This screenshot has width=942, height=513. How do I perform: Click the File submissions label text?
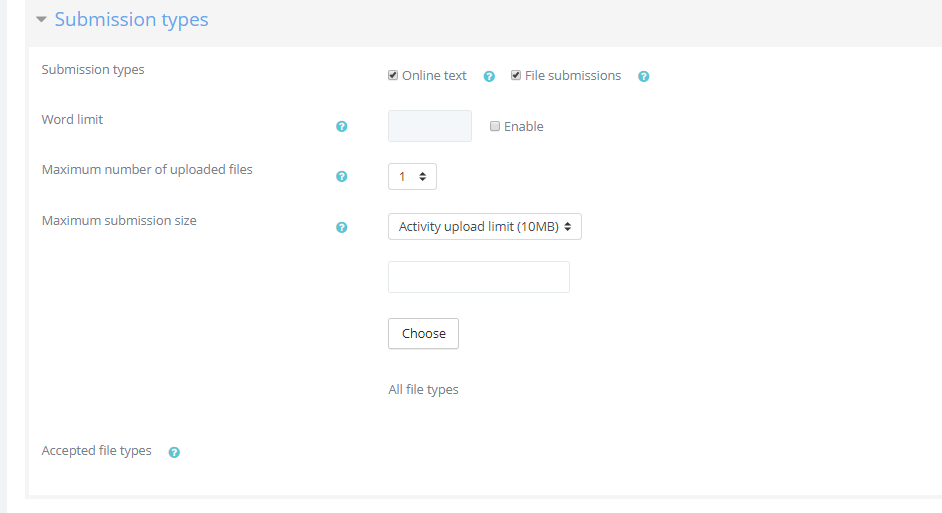[x=572, y=76]
